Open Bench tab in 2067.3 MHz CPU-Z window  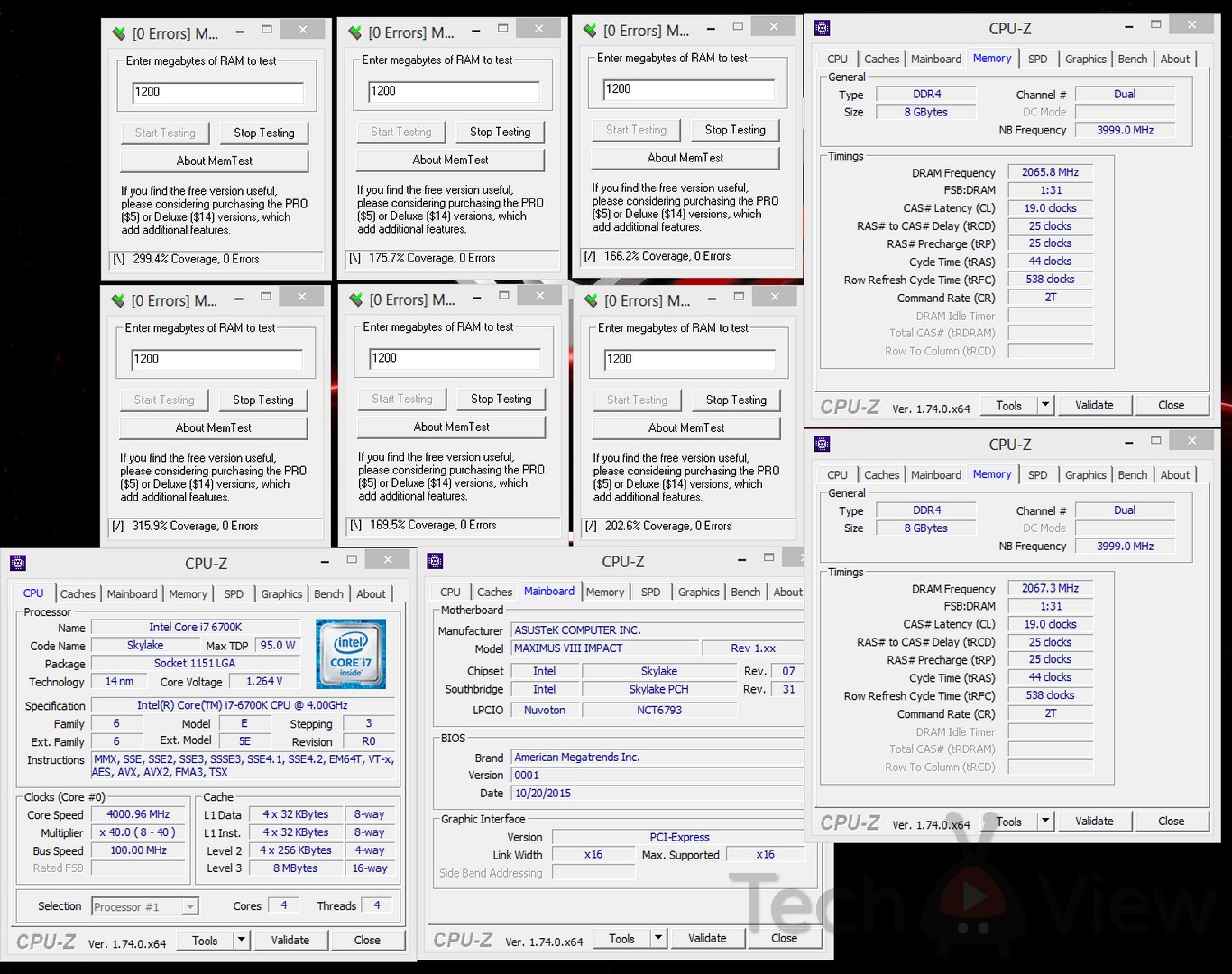tap(1133, 475)
